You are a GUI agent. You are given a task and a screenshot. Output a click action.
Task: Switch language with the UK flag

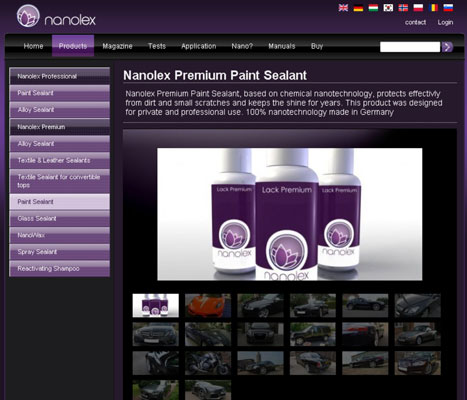[x=343, y=8]
